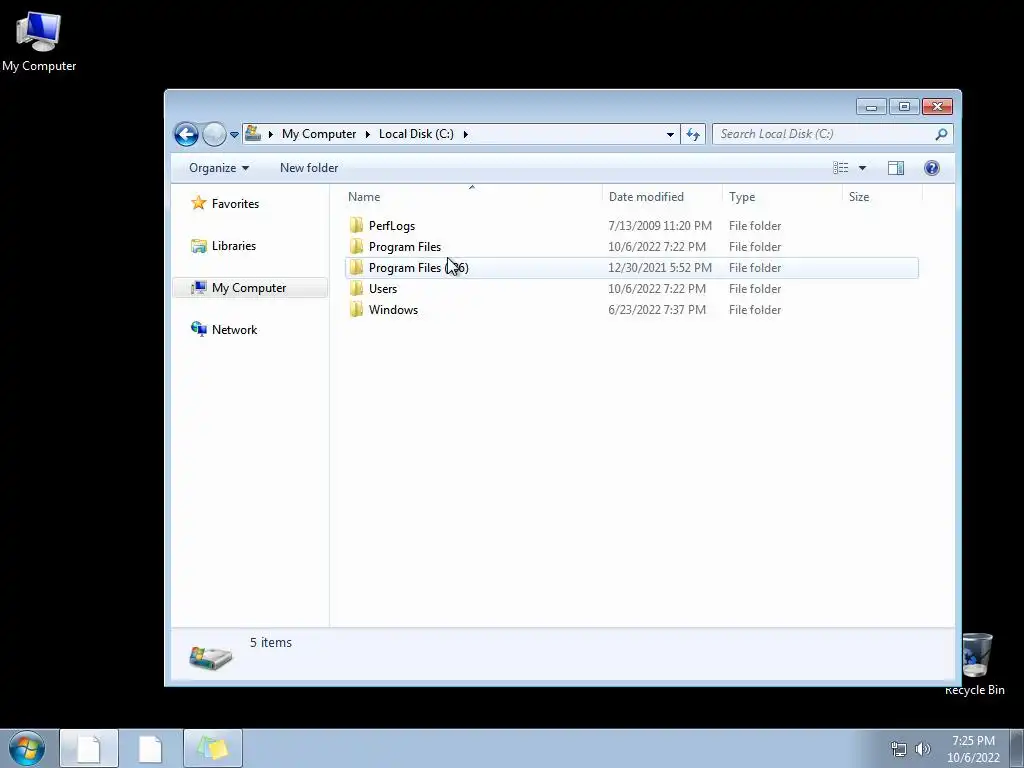Image resolution: width=1024 pixels, height=768 pixels.
Task: Sort by the Size column header
Action: pyautogui.click(x=882, y=197)
